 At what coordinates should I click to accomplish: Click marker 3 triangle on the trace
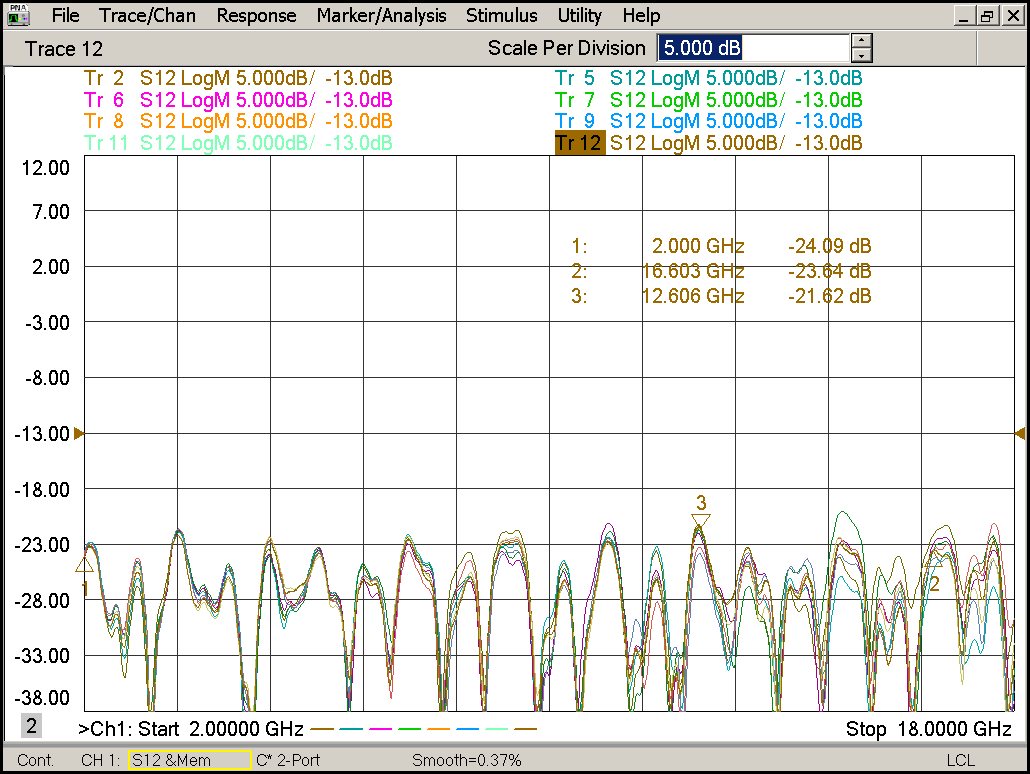point(701,520)
